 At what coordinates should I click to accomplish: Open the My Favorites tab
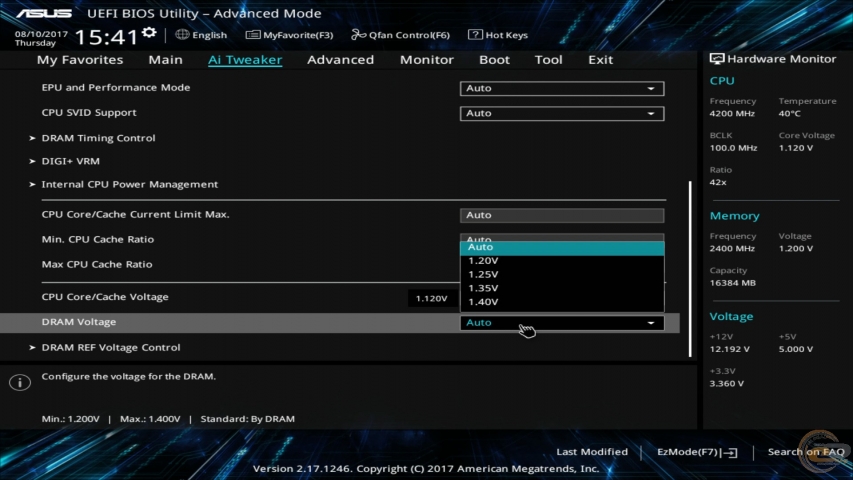point(80,60)
